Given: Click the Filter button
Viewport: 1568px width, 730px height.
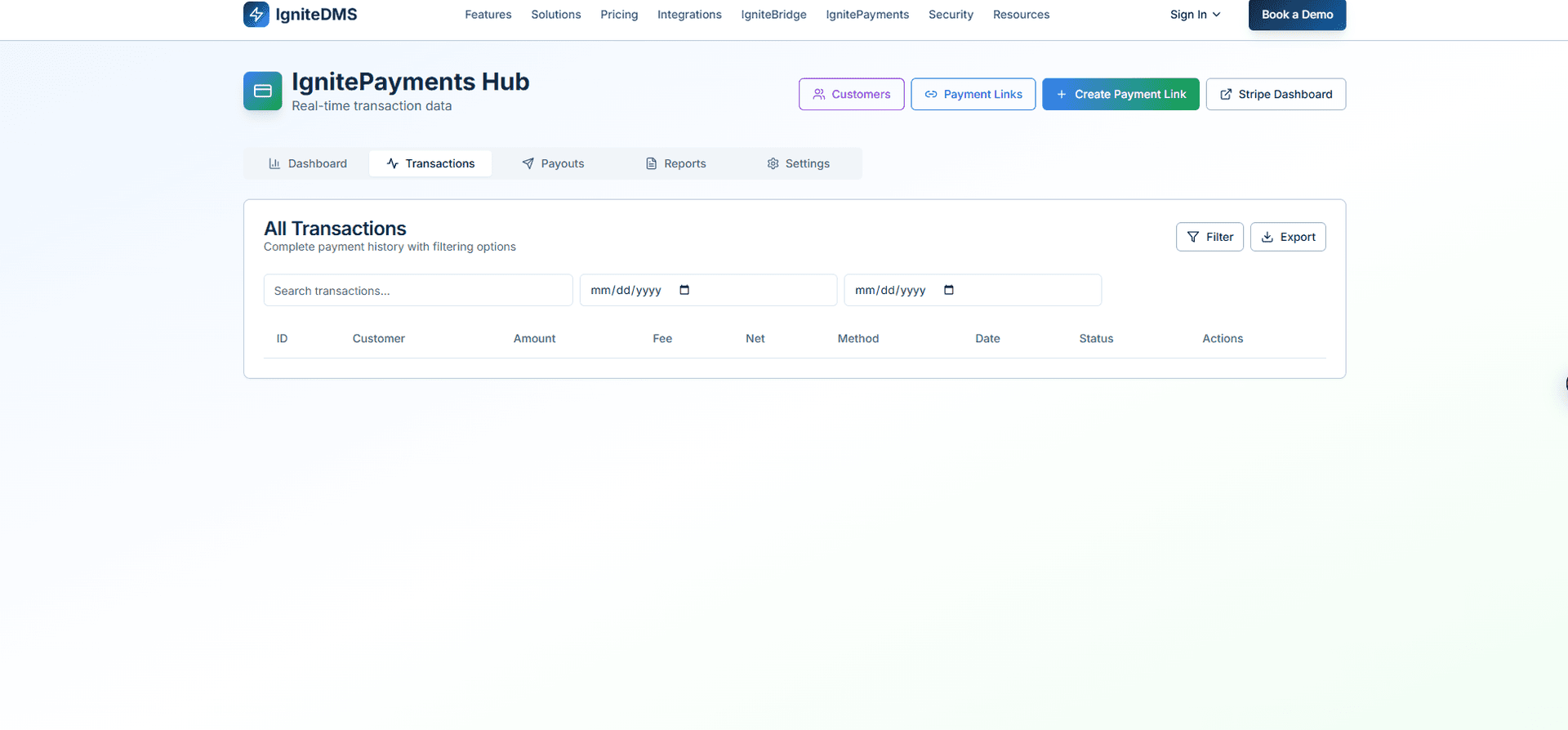Looking at the screenshot, I should click(x=1209, y=237).
